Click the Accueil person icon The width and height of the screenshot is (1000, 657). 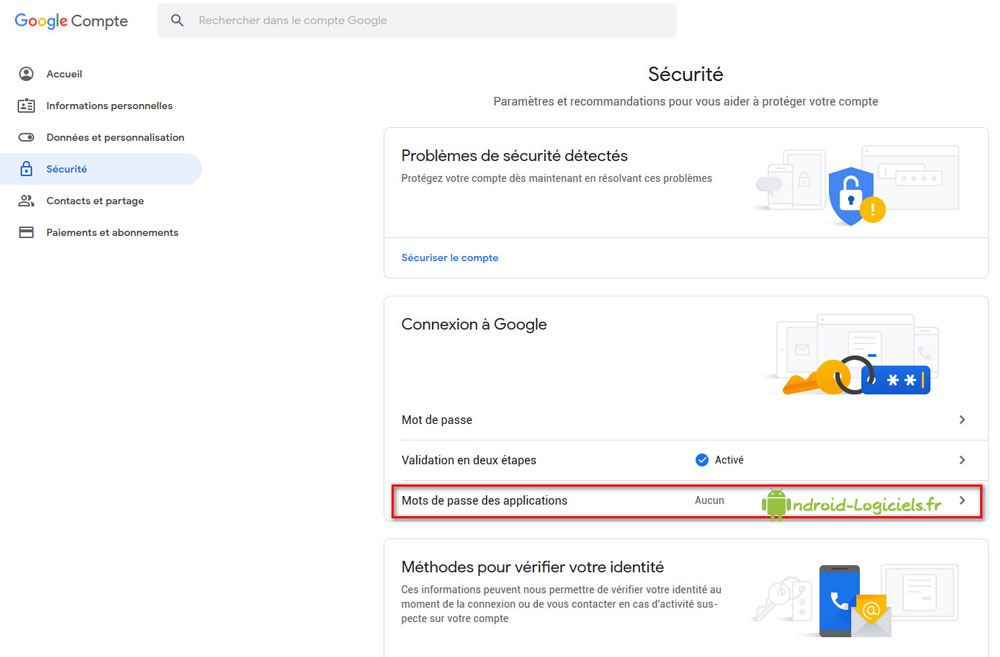click(26, 74)
